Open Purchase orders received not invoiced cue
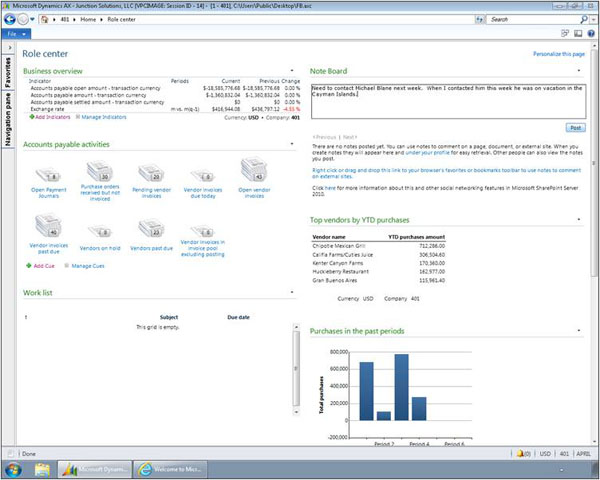This screenshot has width=600, height=480. tap(100, 181)
